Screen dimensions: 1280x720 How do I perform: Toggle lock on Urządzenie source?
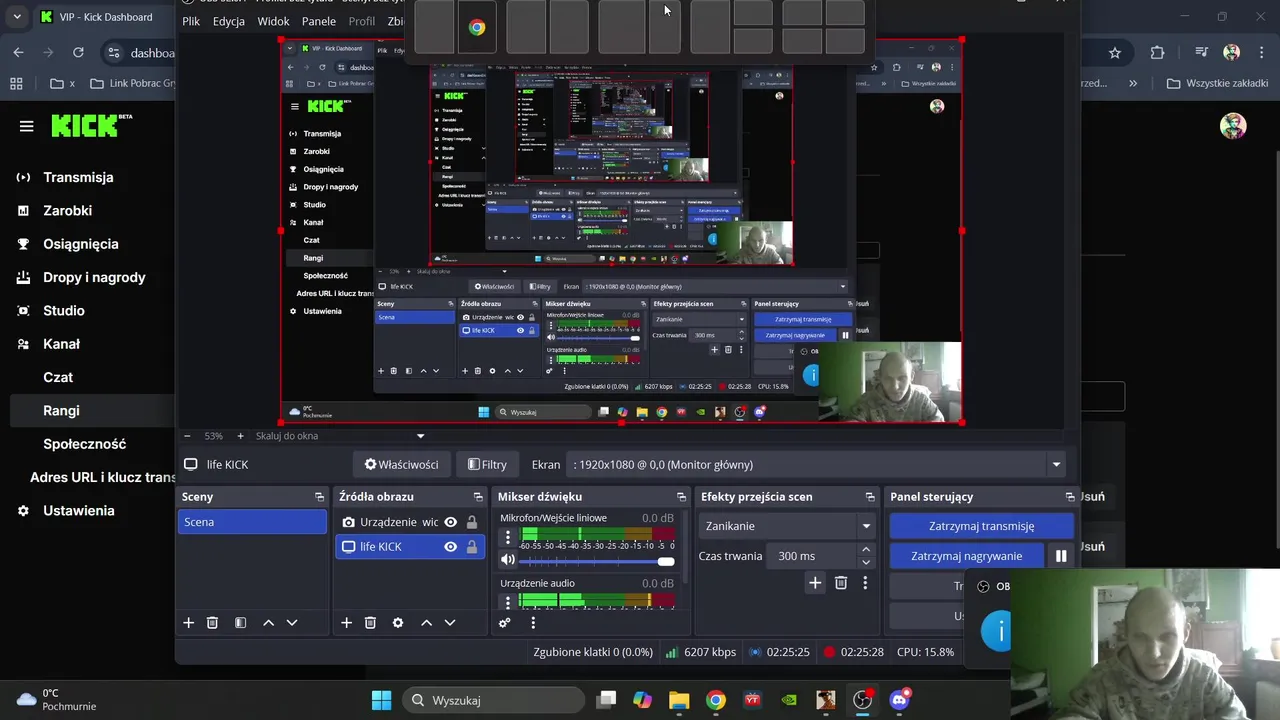pyautogui.click(x=472, y=522)
